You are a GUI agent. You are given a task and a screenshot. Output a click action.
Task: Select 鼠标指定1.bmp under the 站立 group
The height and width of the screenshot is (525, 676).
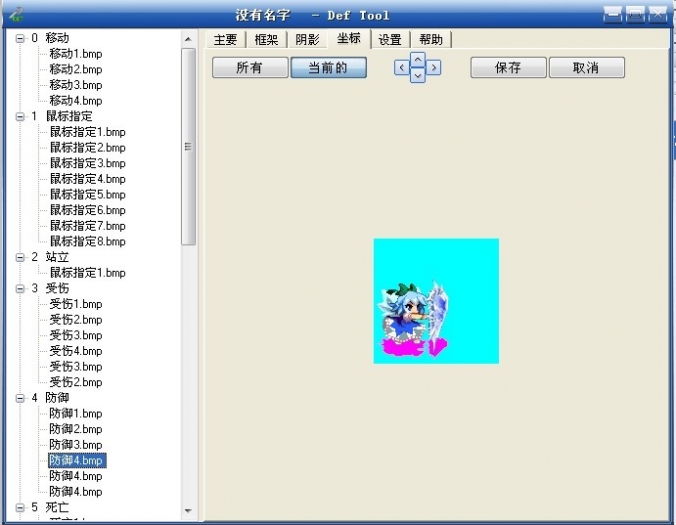pyautogui.click(x=88, y=272)
